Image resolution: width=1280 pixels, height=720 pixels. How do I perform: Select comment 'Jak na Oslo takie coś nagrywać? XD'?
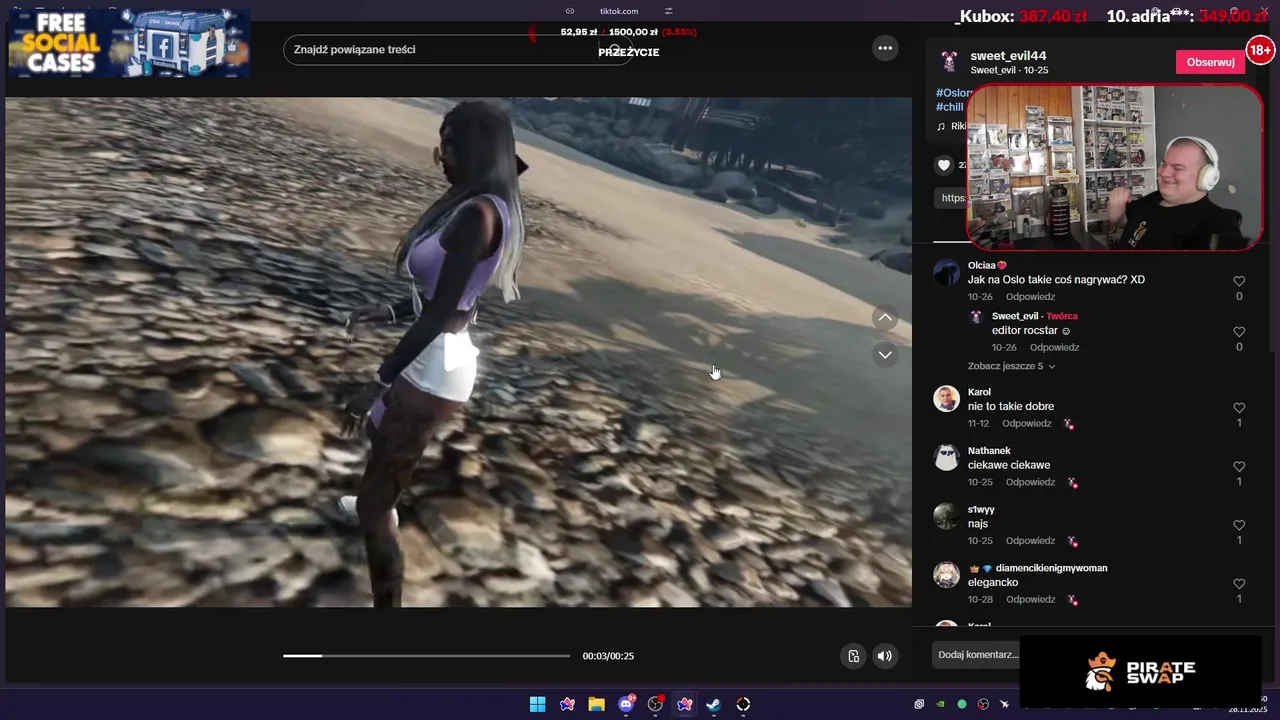(1056, 280)
